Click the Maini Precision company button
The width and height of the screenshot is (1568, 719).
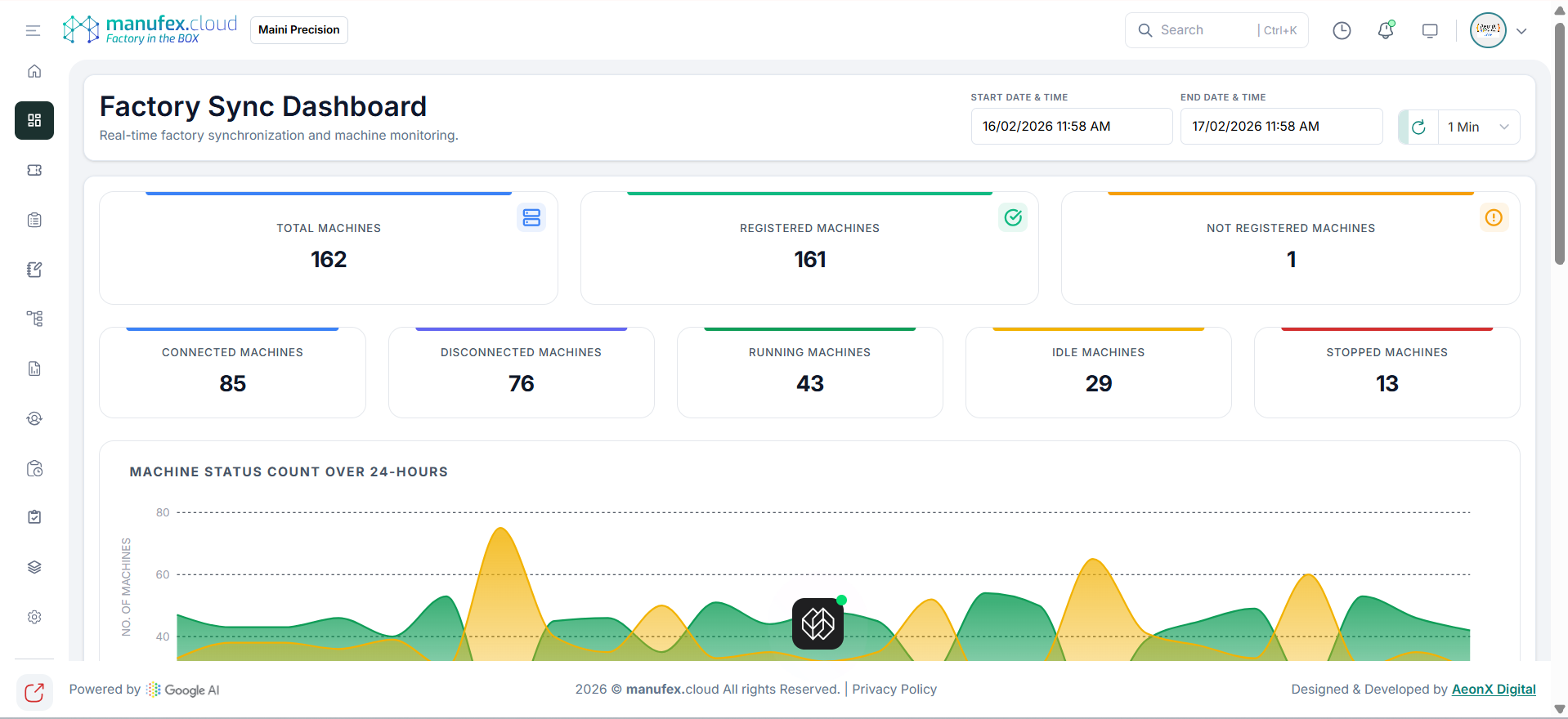tap(299, 29)
